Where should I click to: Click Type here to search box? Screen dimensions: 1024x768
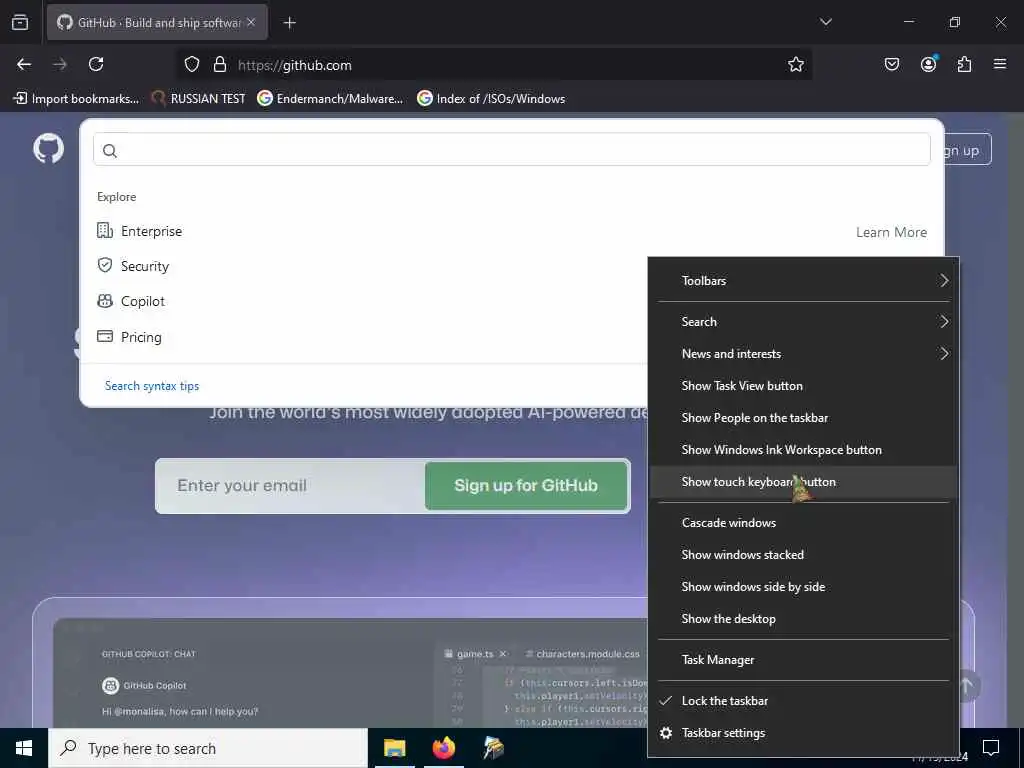pos(208,748)
